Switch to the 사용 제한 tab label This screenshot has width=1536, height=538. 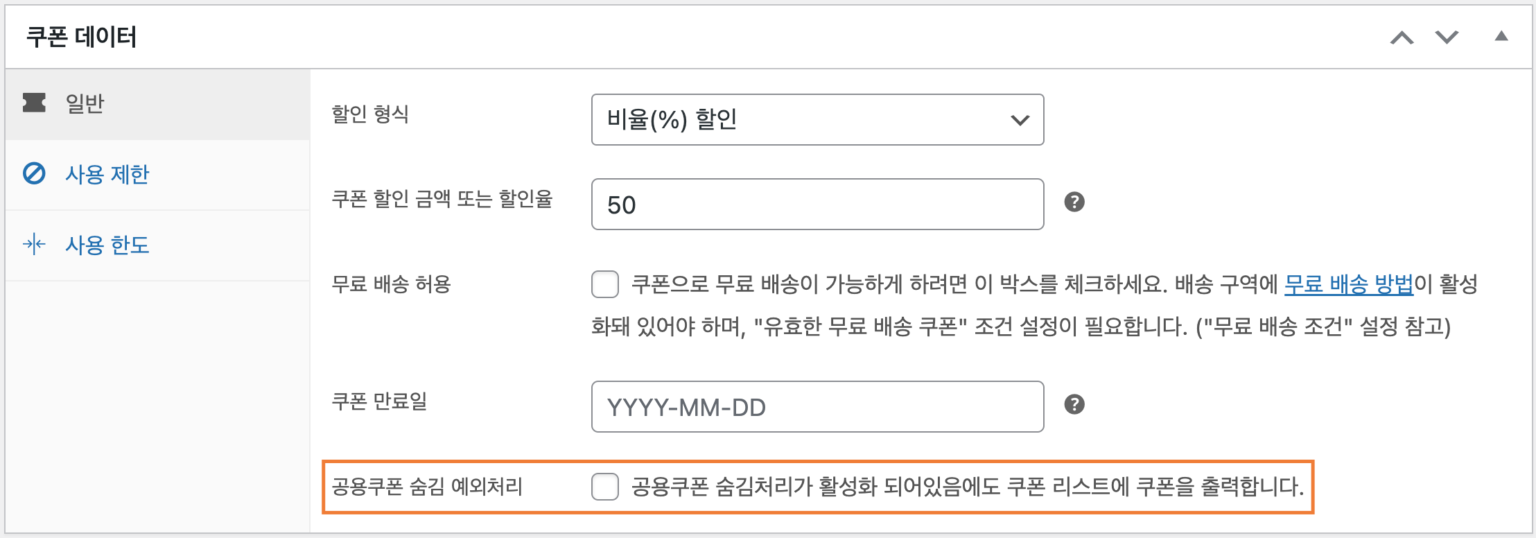point(107,175)
